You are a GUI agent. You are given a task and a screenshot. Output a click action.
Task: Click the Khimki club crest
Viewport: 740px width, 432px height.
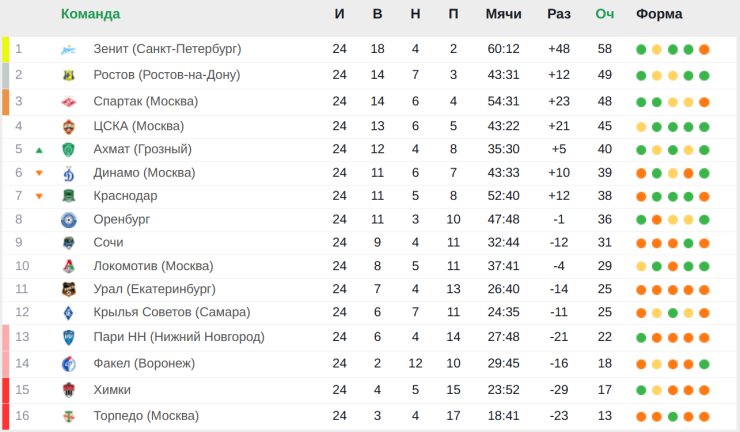click(68, 391)
